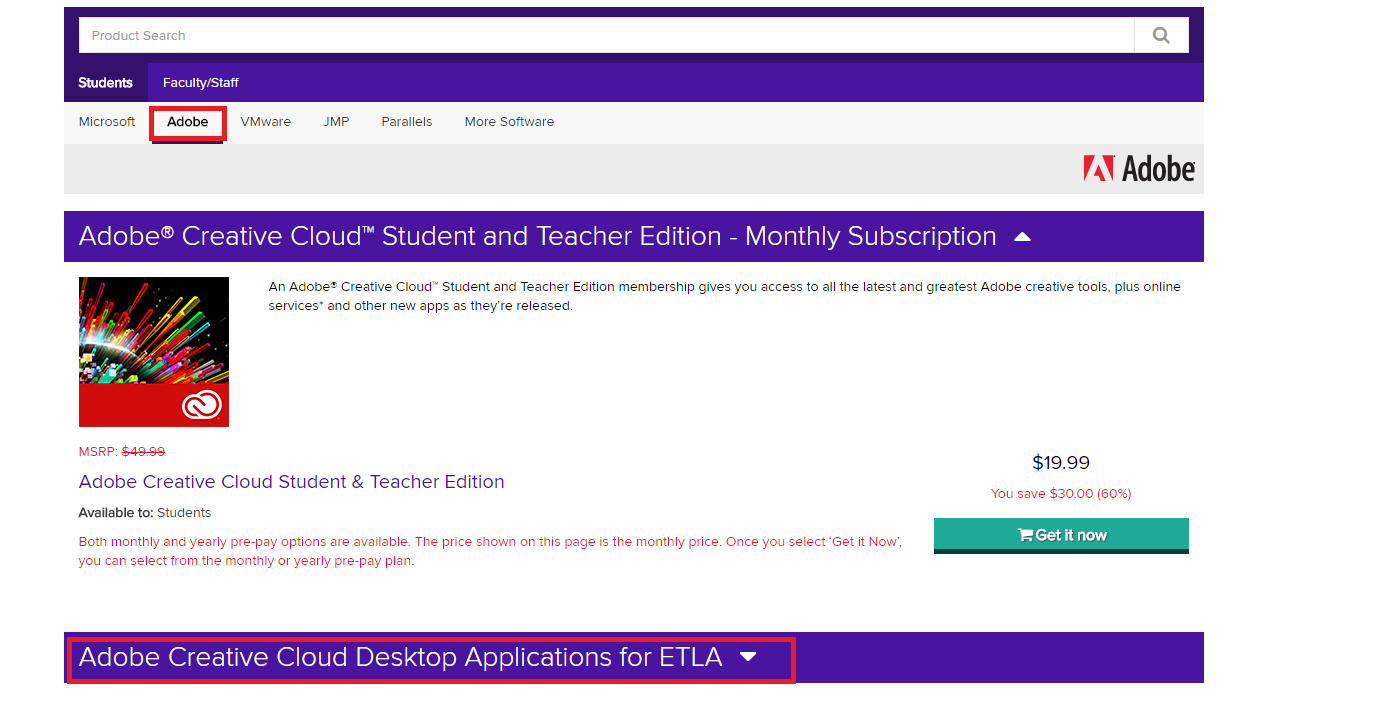Screen dimensions: 1373x706
Task: Open Adobe Creative Cloud Student & Teacher Edition link
Action: tap(291, 482)
